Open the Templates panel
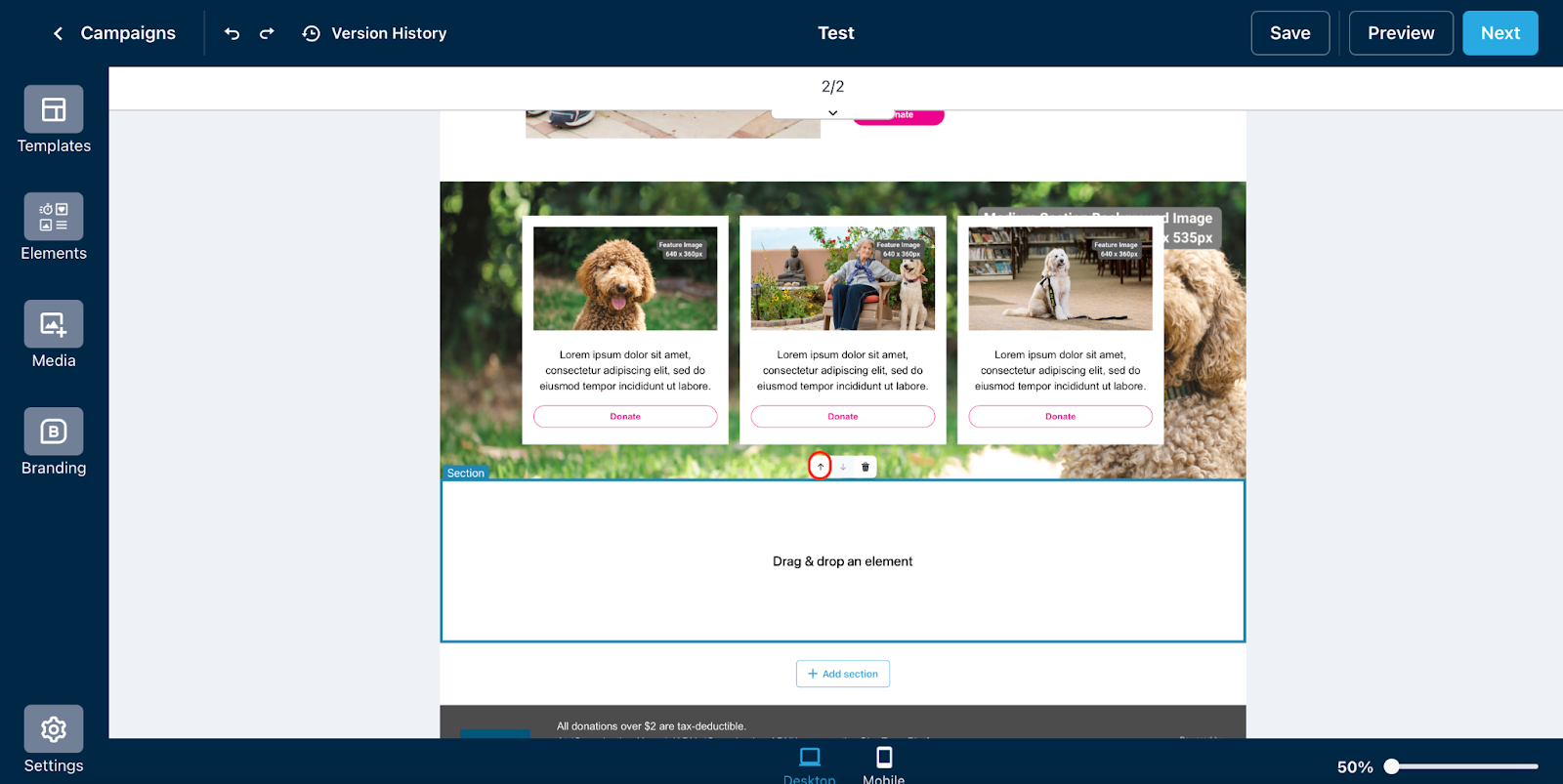Screen dimensions: 1563x784 pos(54,120)
